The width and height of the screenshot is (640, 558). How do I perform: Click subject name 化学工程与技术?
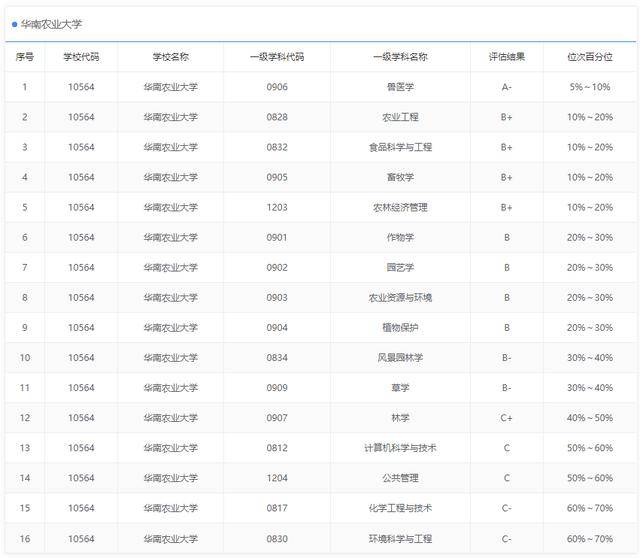[400, 508]
